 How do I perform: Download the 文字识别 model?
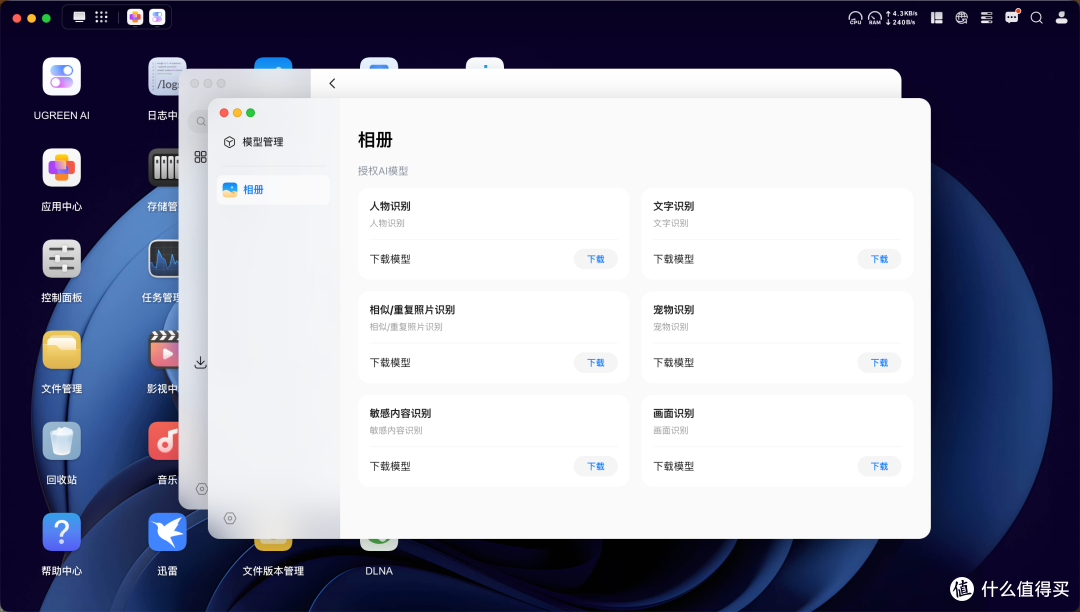click(880, 259)
